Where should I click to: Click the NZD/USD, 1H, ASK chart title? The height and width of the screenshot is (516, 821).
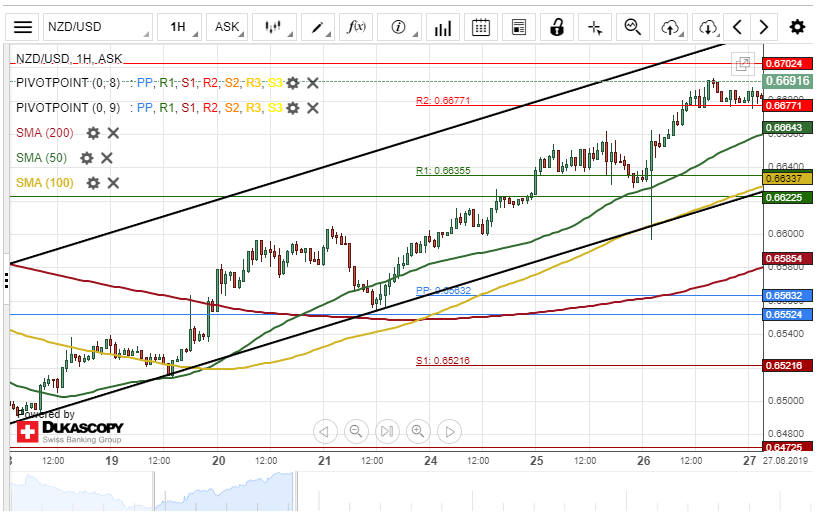tap(69, 59)
